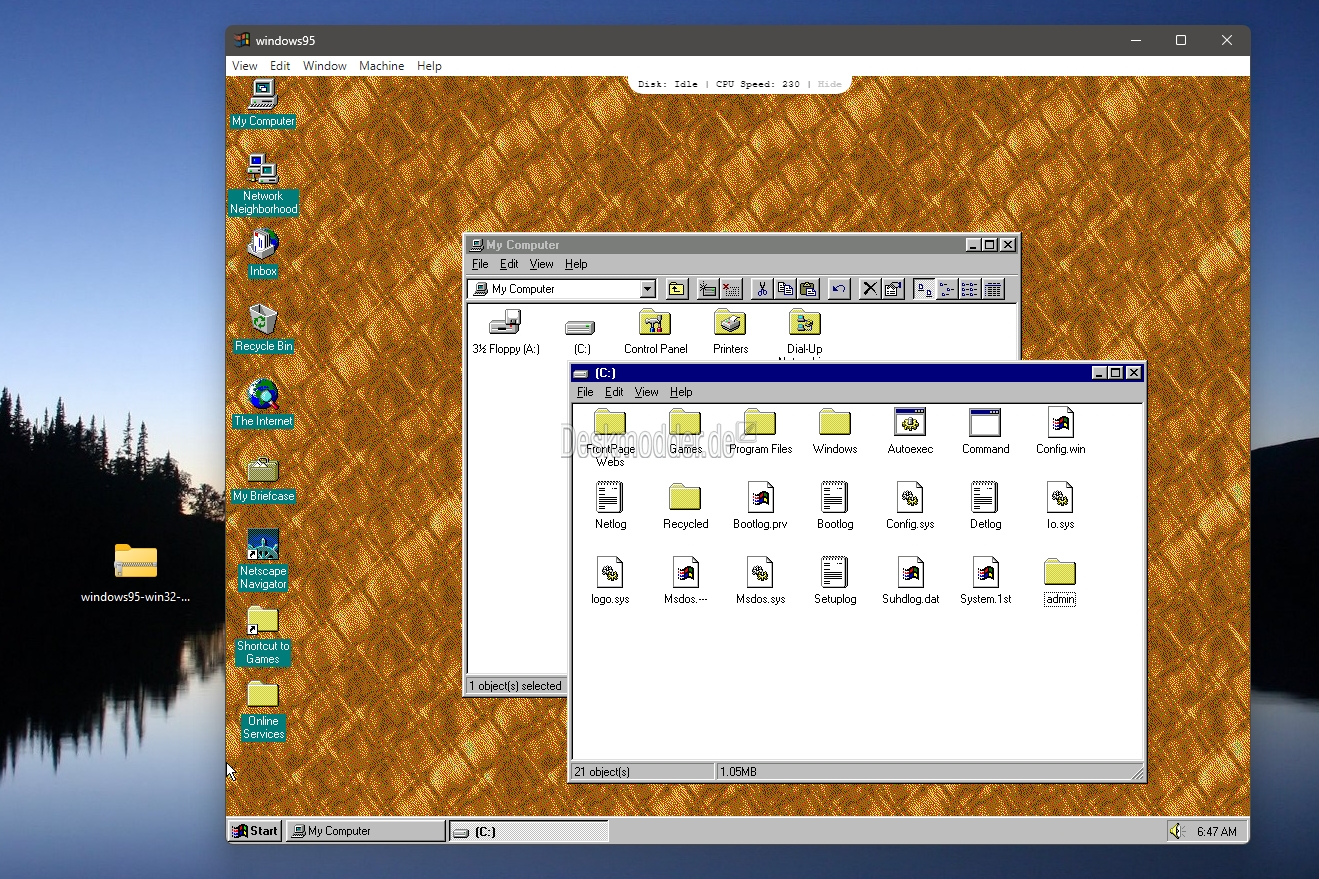
Task: Select the Inbox desktop icon
Action: (263, 253)
